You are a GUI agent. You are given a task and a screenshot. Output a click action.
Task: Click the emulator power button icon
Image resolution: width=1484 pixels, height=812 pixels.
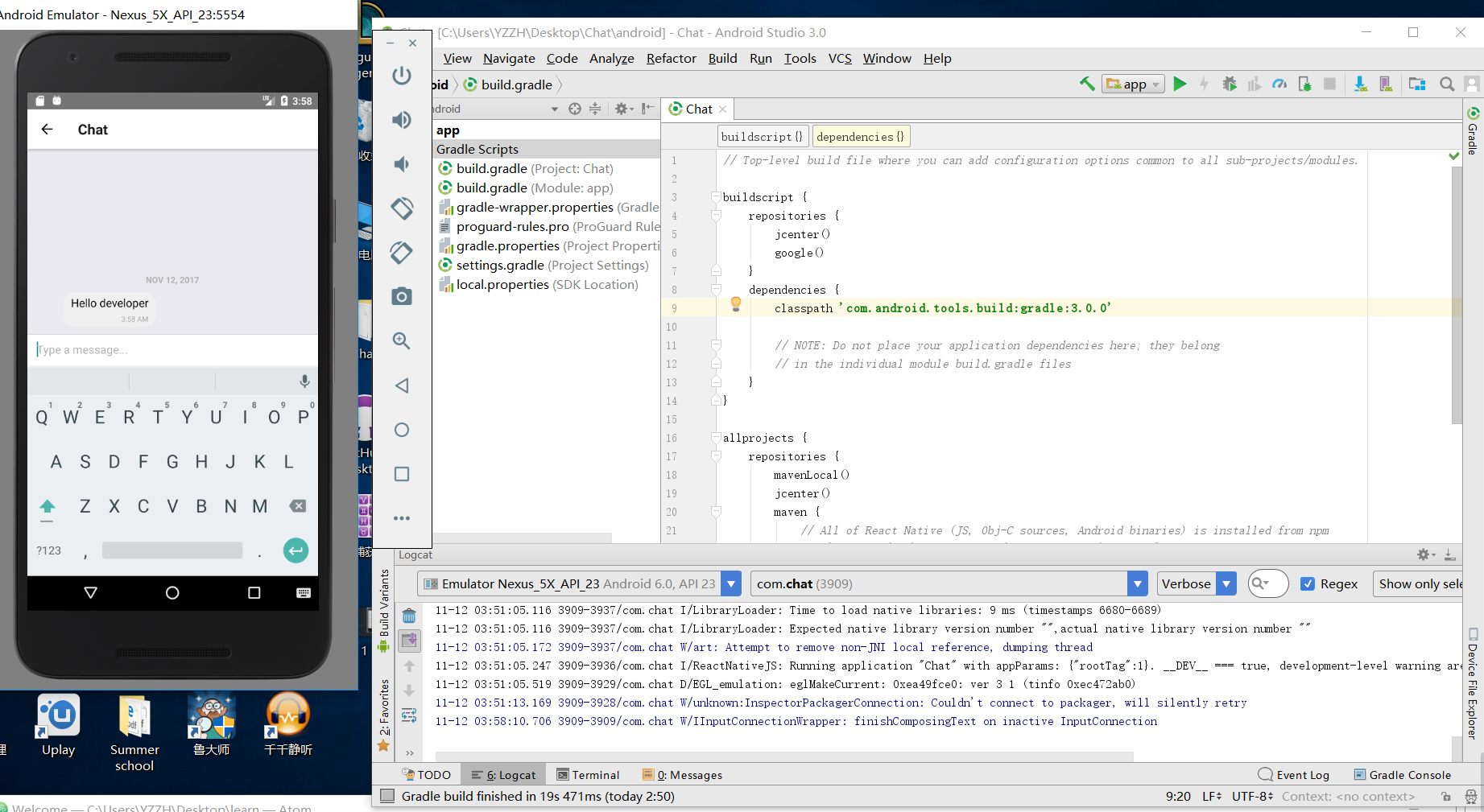pos(402,76)
